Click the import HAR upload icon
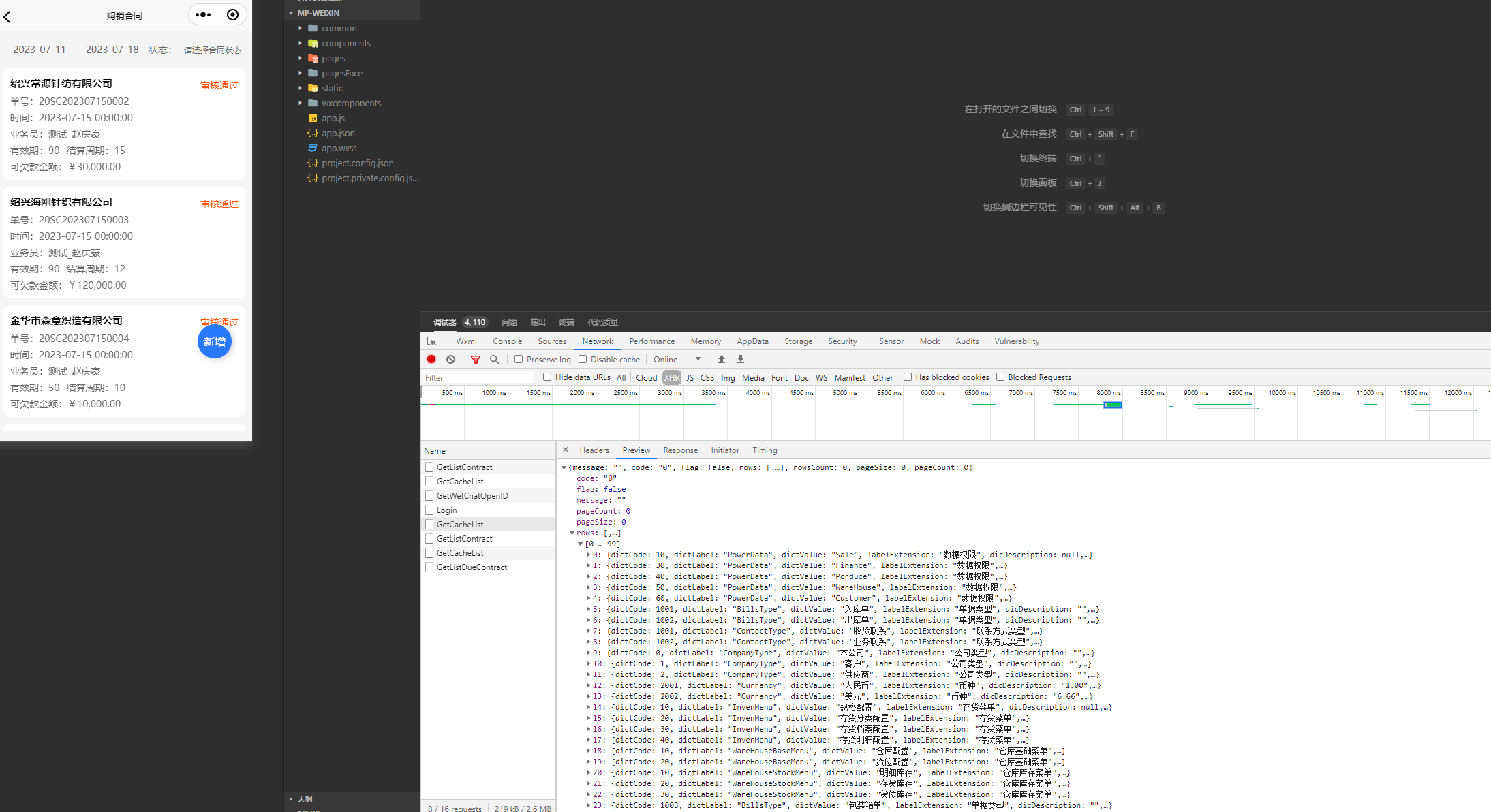1491x812 pixels. tap(722, 359)
